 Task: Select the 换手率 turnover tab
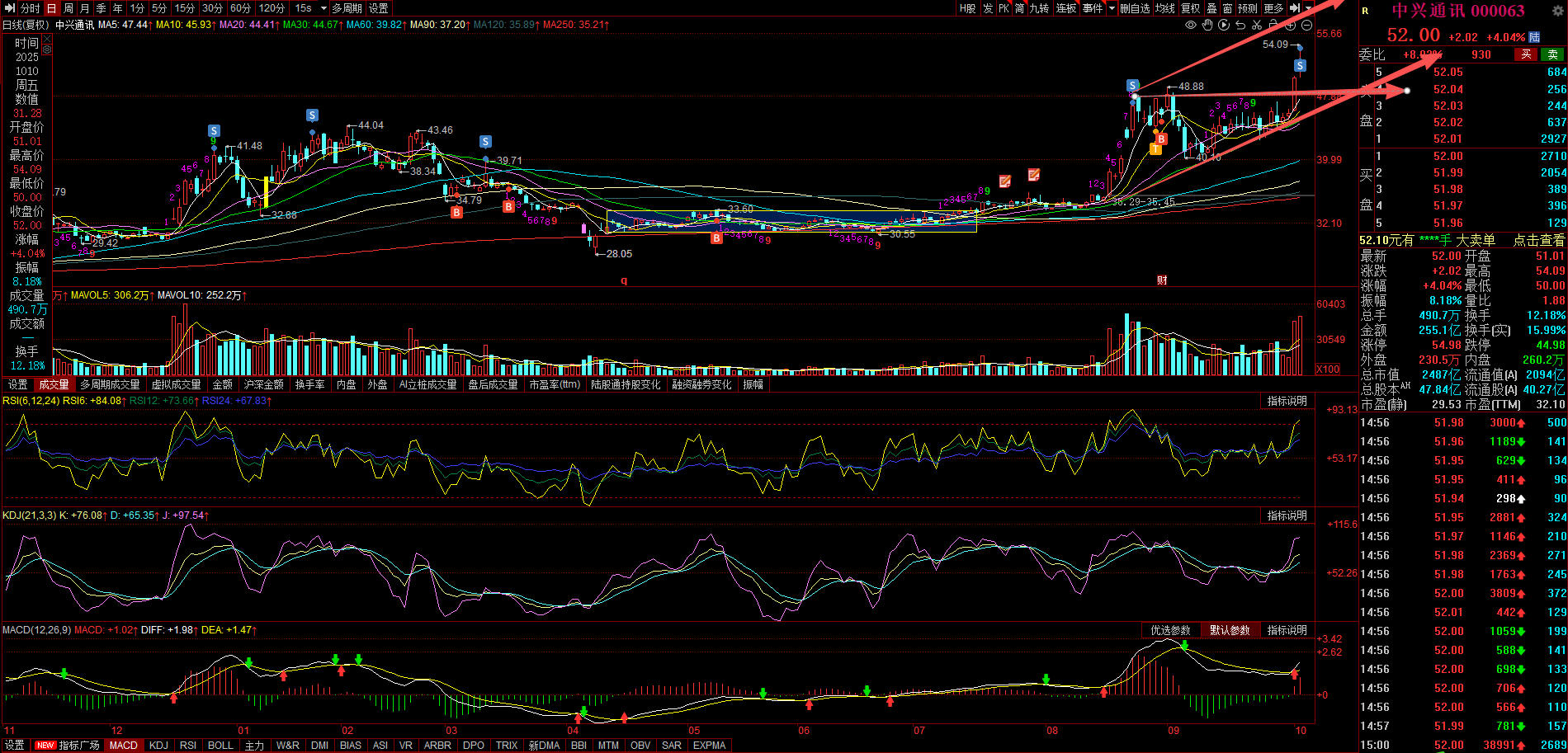click(310, 385)
